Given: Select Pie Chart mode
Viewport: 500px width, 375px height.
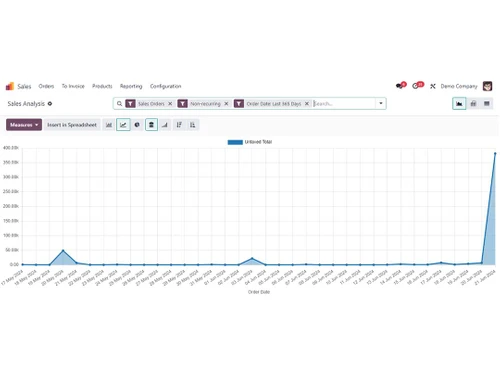Looking at the screenshot, I should pyautogui.click(x=137, y=125).
